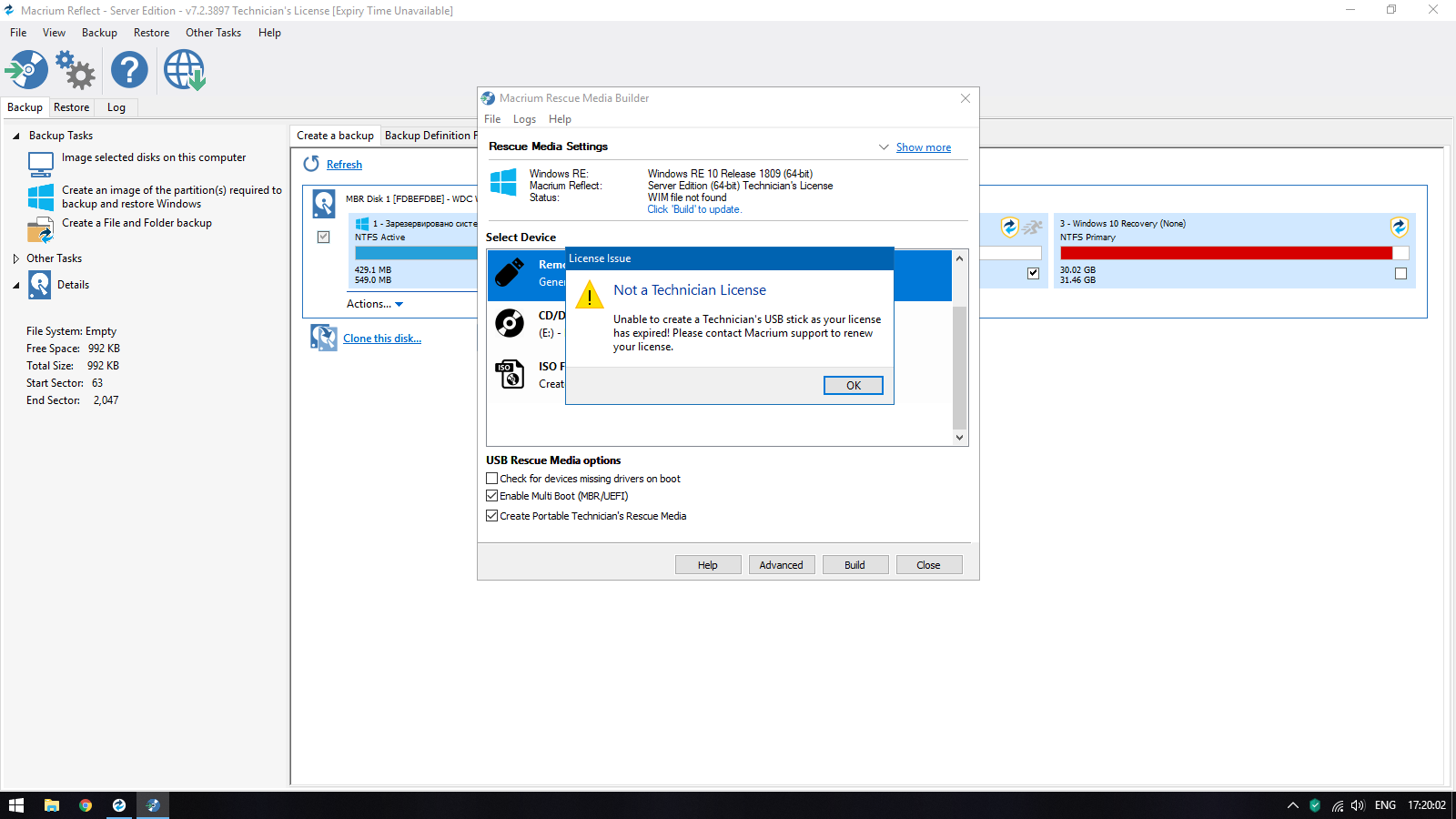
Task: Select the ISO file device icon
Action: tap(510, 374)
